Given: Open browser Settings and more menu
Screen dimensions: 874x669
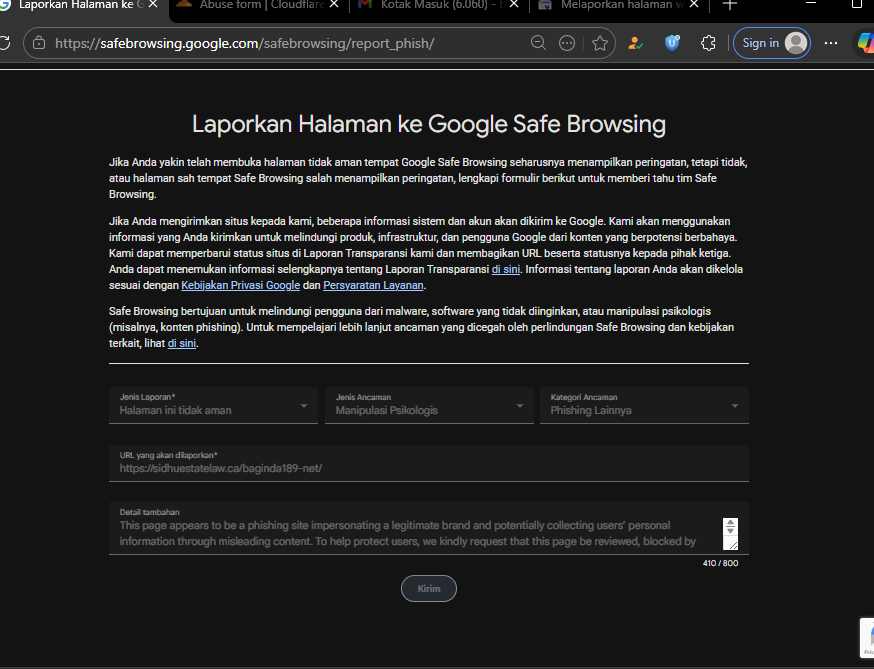Looking at the screenshot, I should coord(831,43).
